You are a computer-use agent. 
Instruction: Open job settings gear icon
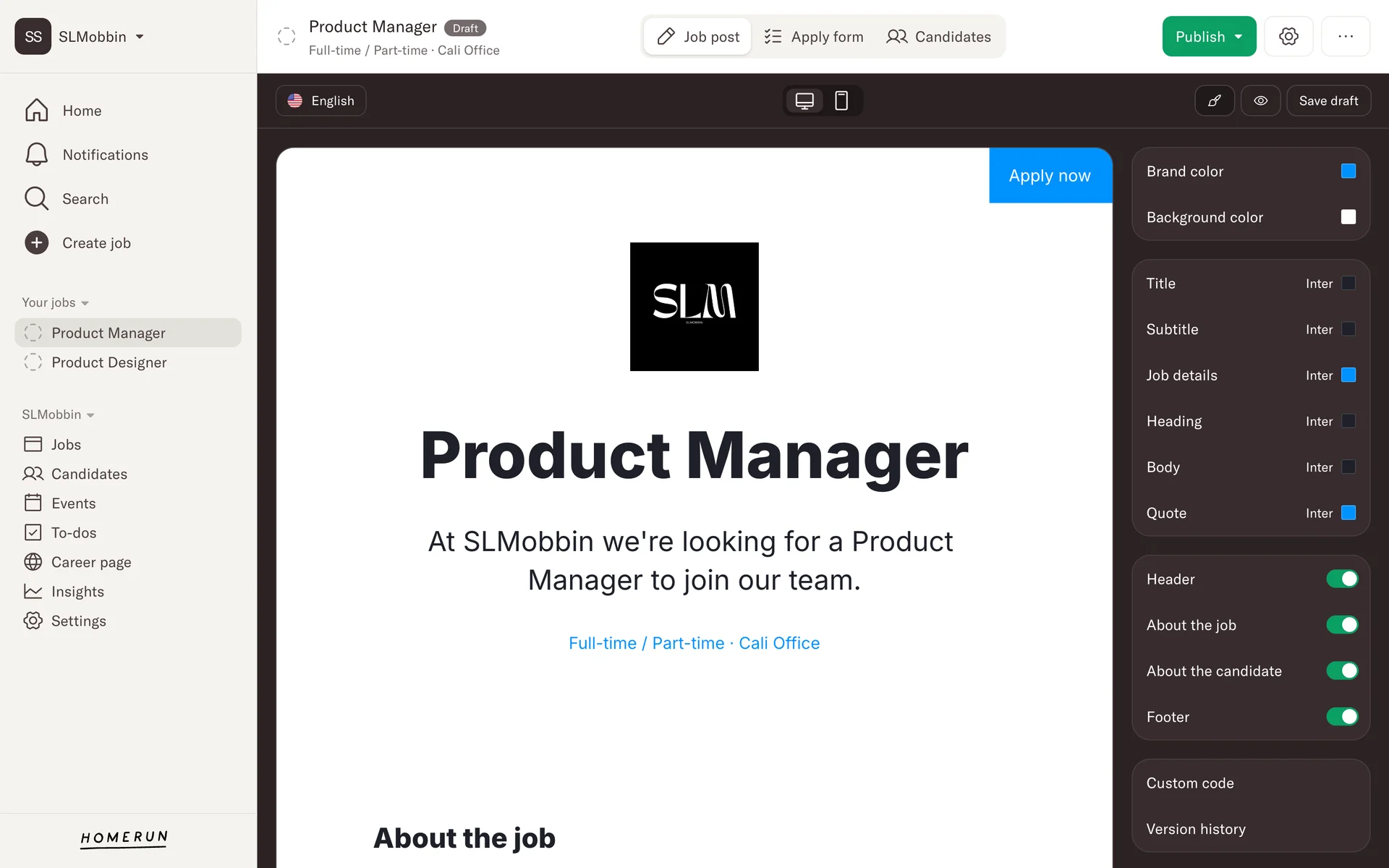(x=1288, y=36)
